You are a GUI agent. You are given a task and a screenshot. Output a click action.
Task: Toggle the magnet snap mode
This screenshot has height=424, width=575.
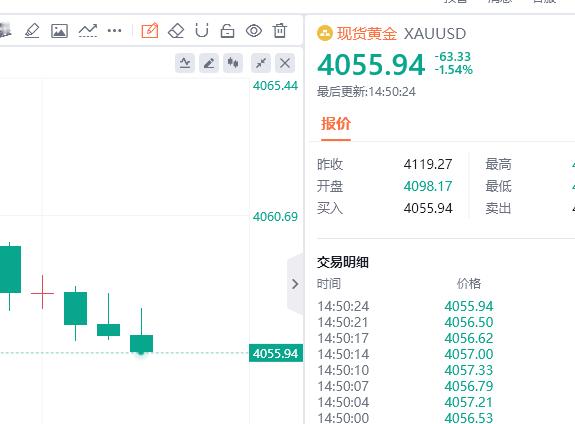(202, 30)
